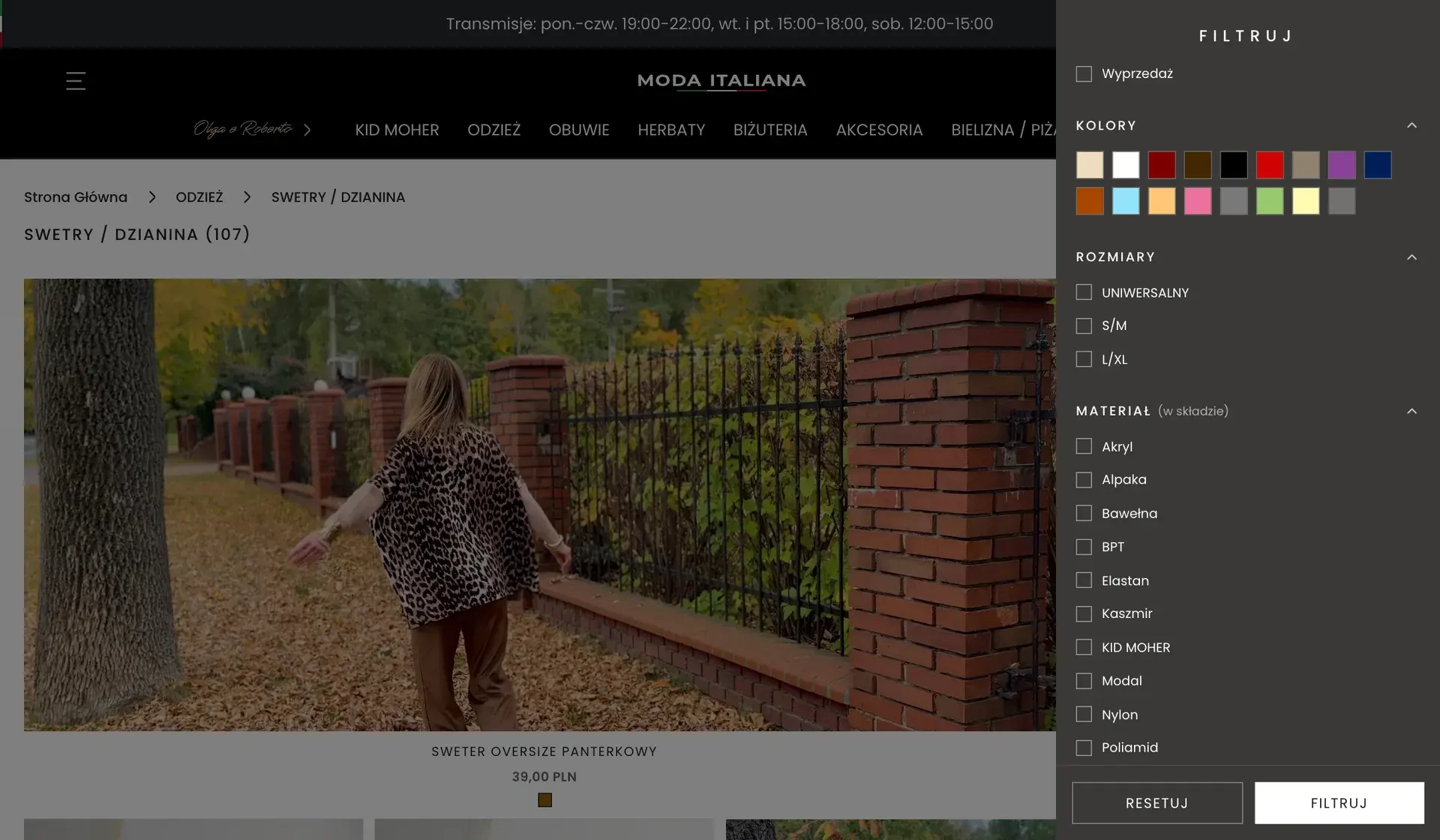
Task: Click the arrow next to Olga e Roberto
Action: 307,130
